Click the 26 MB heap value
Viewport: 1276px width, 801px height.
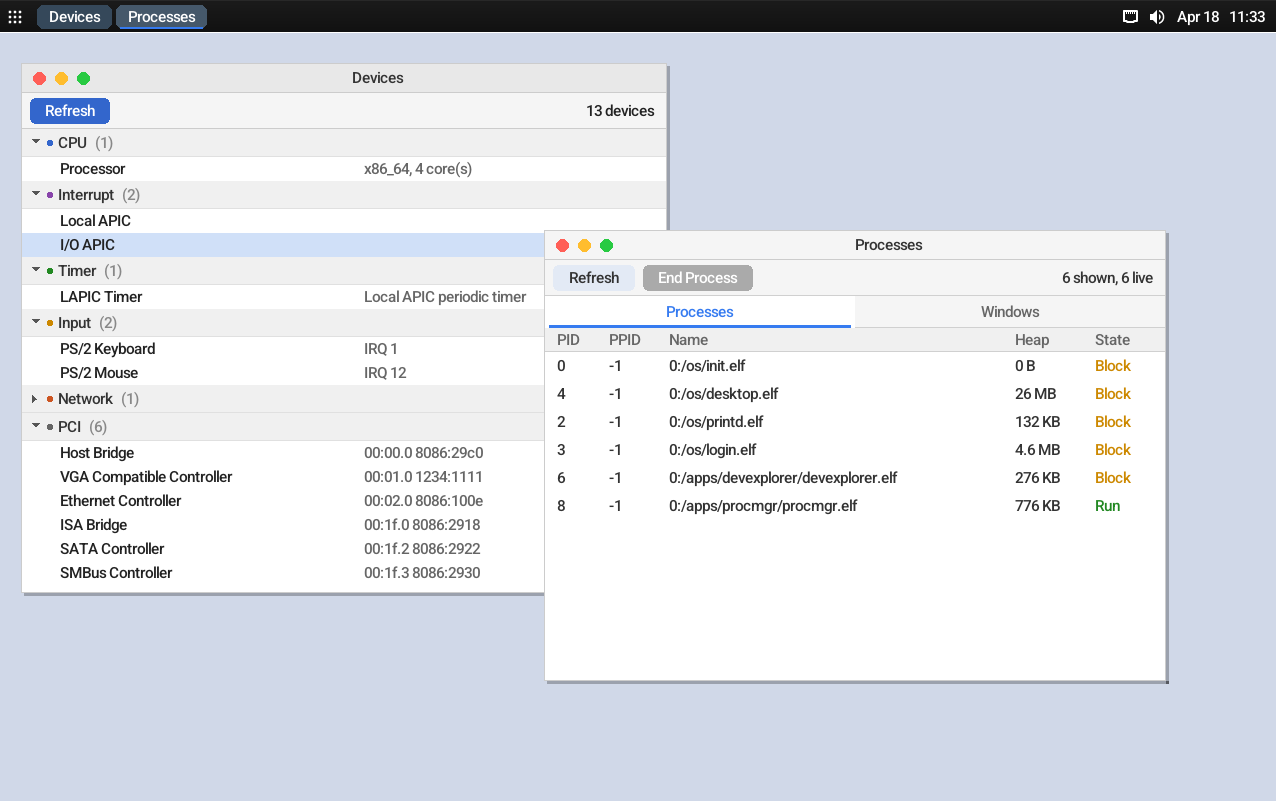click(1035, 394)
